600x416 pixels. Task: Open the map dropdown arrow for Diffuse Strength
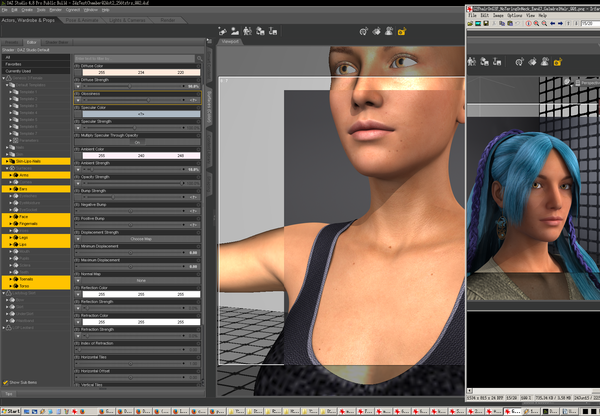[78, 86]
